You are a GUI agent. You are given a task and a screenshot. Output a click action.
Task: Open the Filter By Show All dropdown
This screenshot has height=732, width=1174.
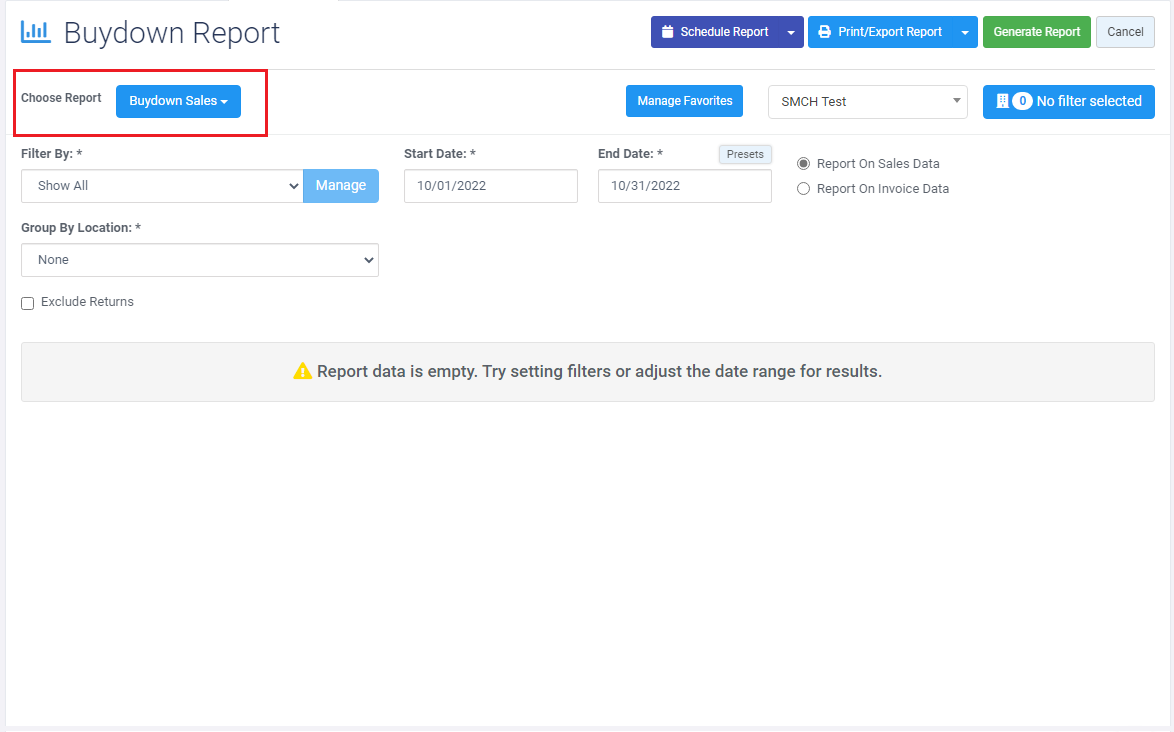pos(162,186)
